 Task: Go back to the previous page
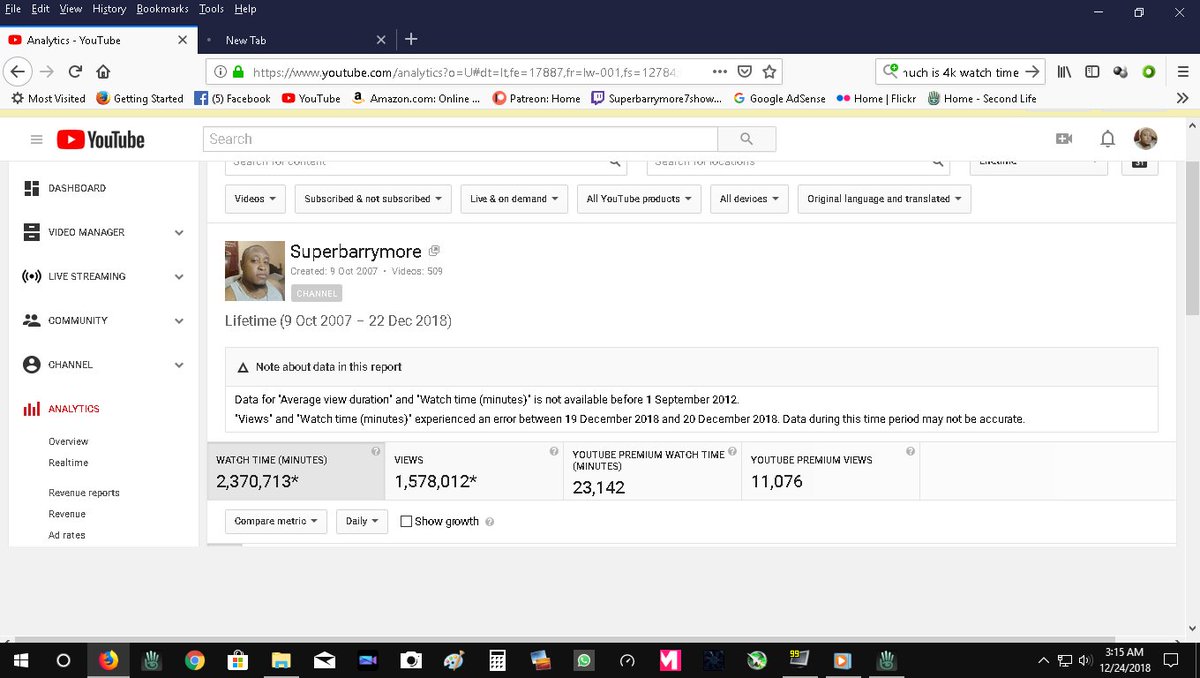click(18, 72)
